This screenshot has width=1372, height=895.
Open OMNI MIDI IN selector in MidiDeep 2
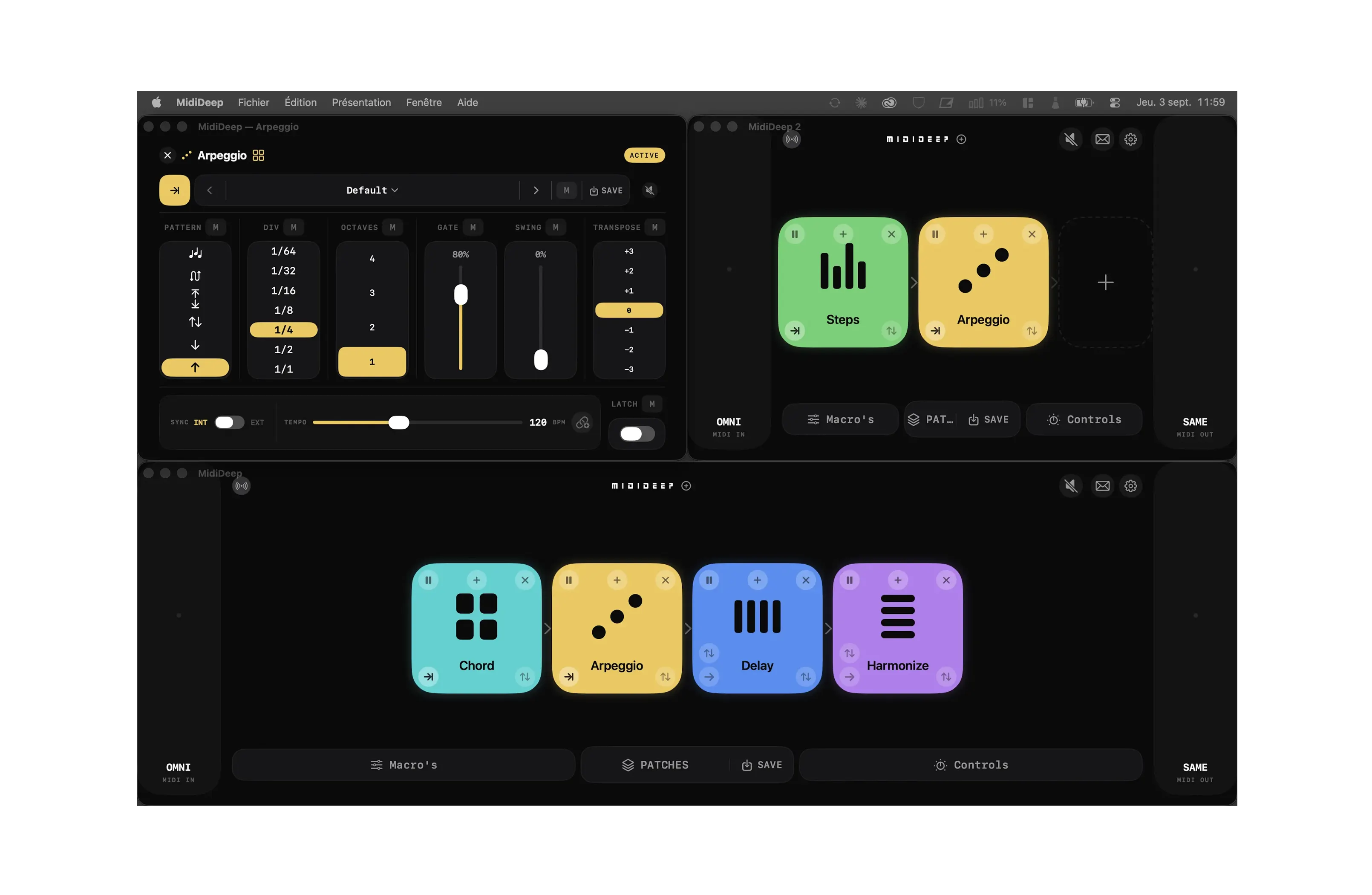(729, 427)
